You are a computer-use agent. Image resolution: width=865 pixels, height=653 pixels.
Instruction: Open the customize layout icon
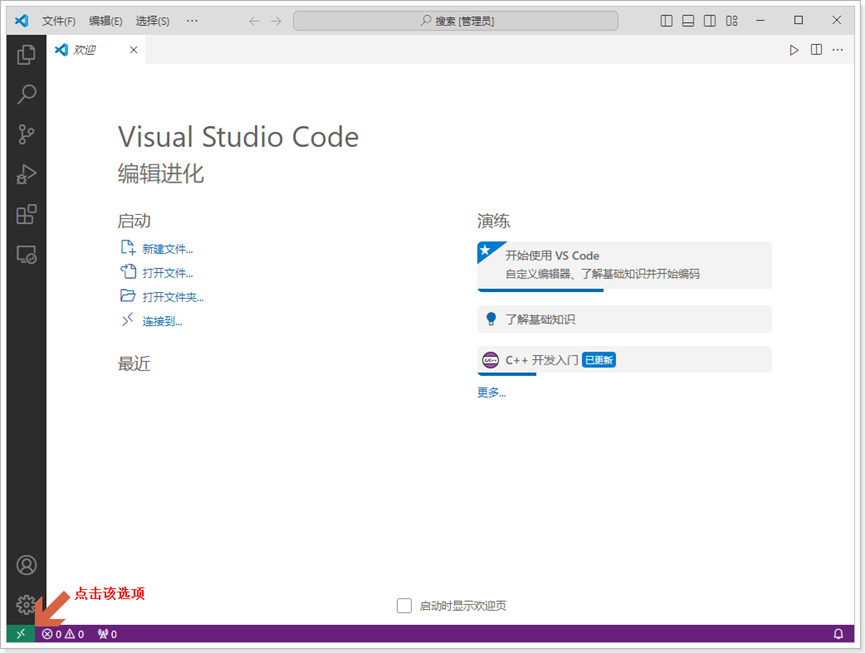point(731,21)
